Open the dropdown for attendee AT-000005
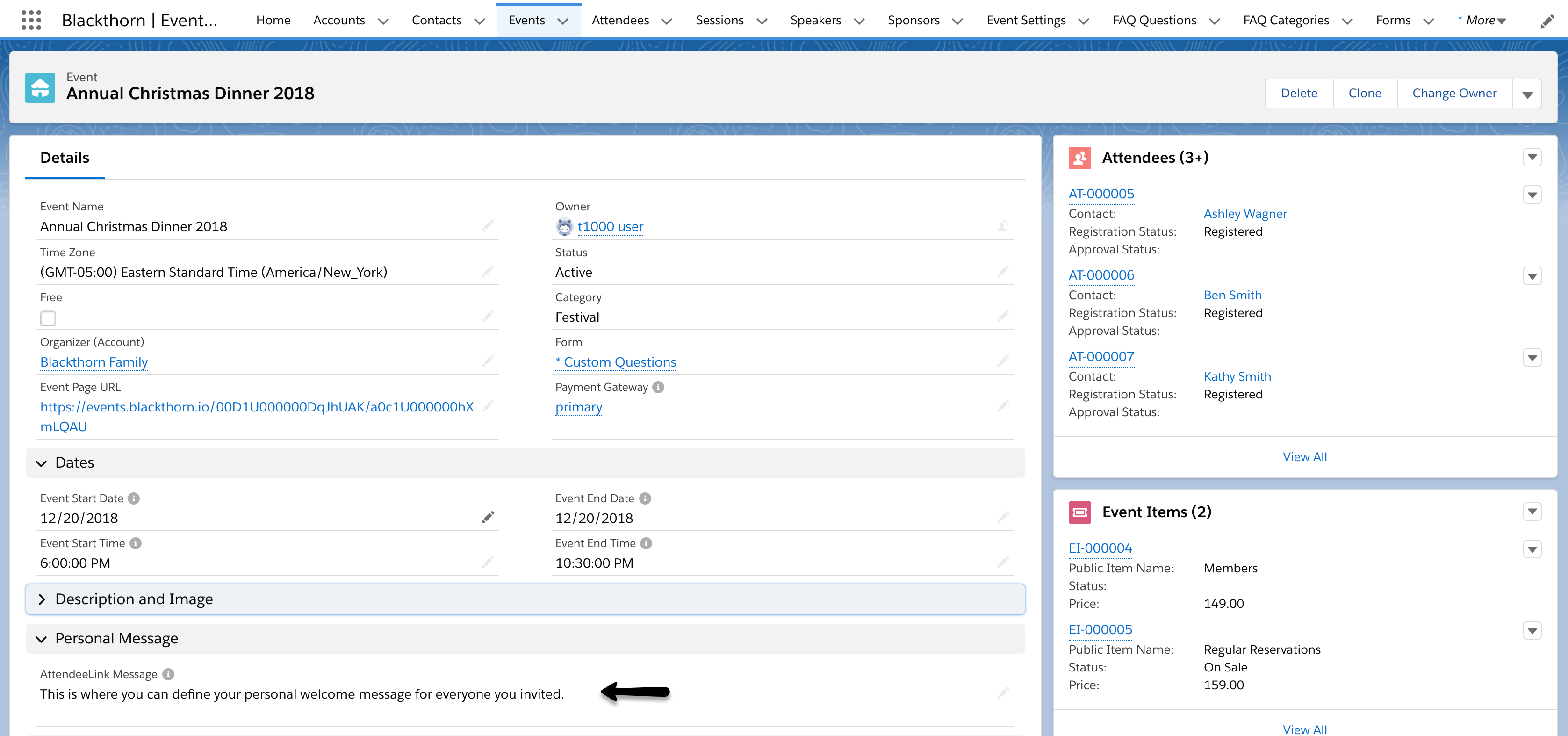This screenshot has width=1568, height=736. click(x=1532, y=195)
